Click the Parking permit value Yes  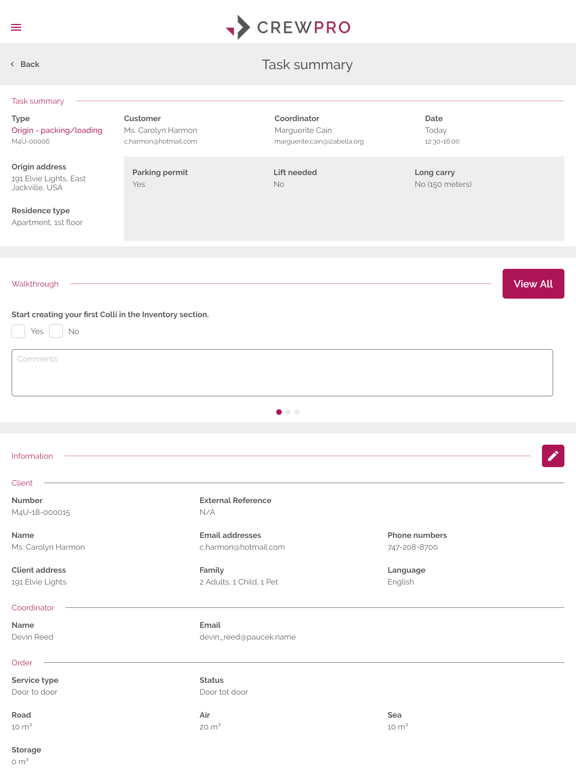coord(139,184)
